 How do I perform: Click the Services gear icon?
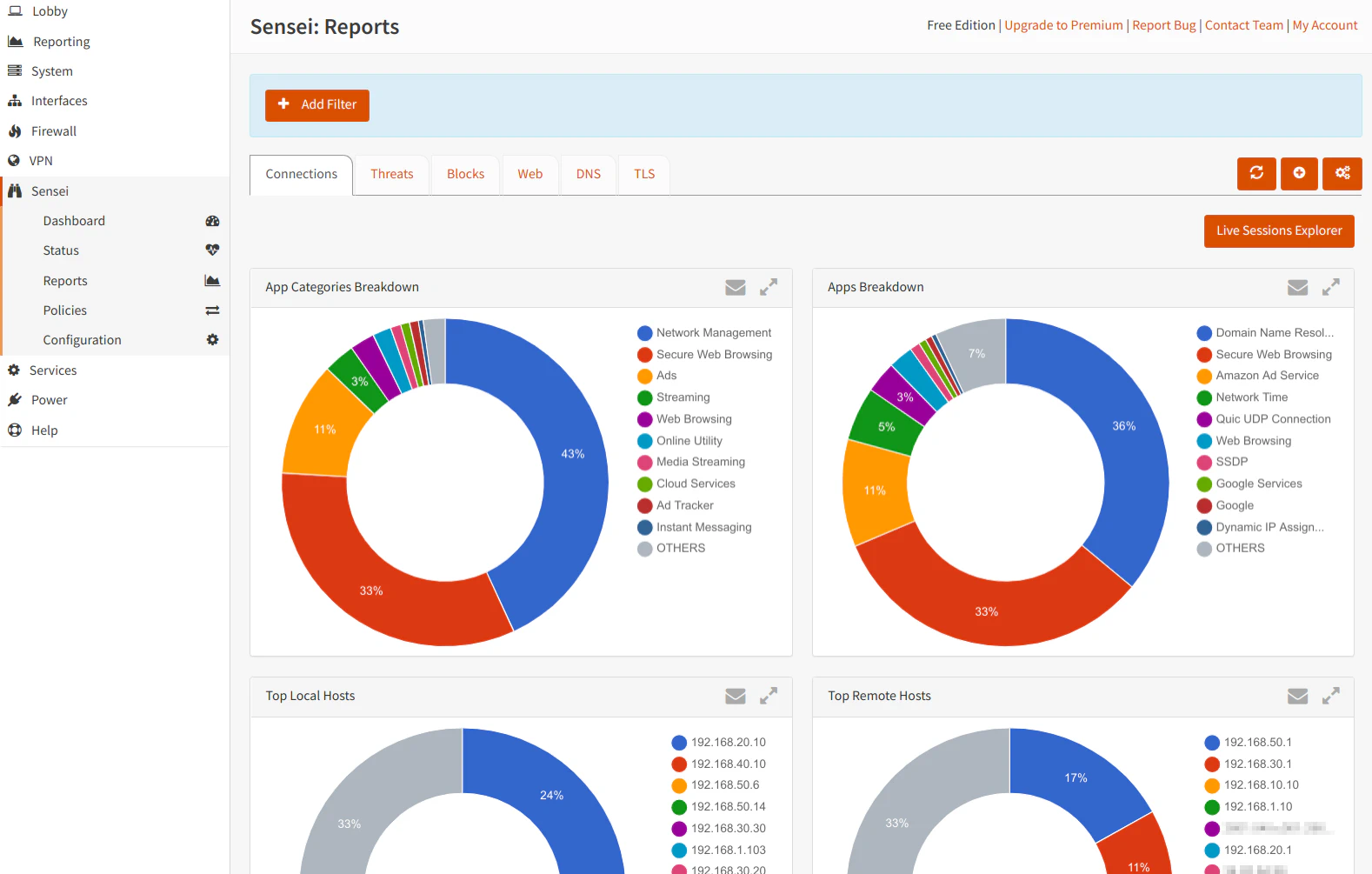pyautogui.click(x=14, y=370)
